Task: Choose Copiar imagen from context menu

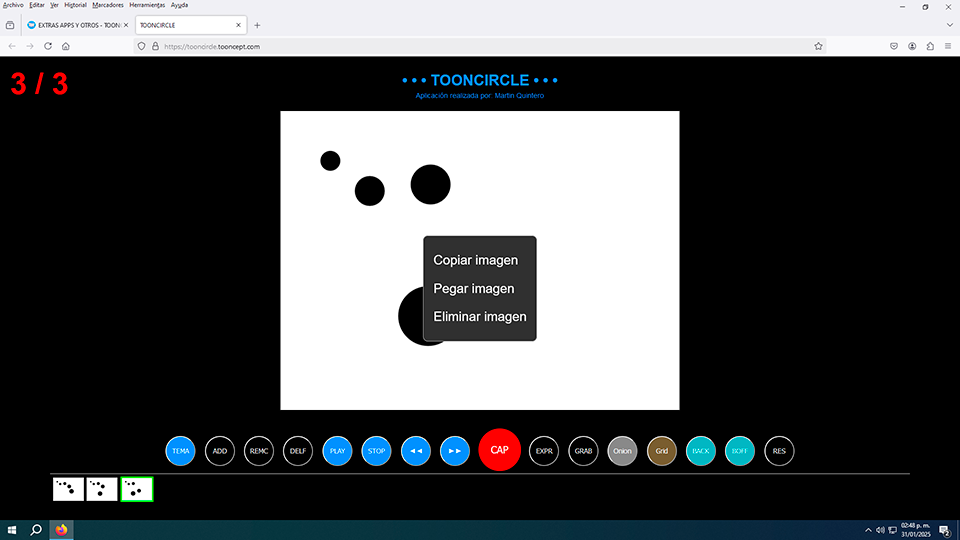Action: [475, 260]
